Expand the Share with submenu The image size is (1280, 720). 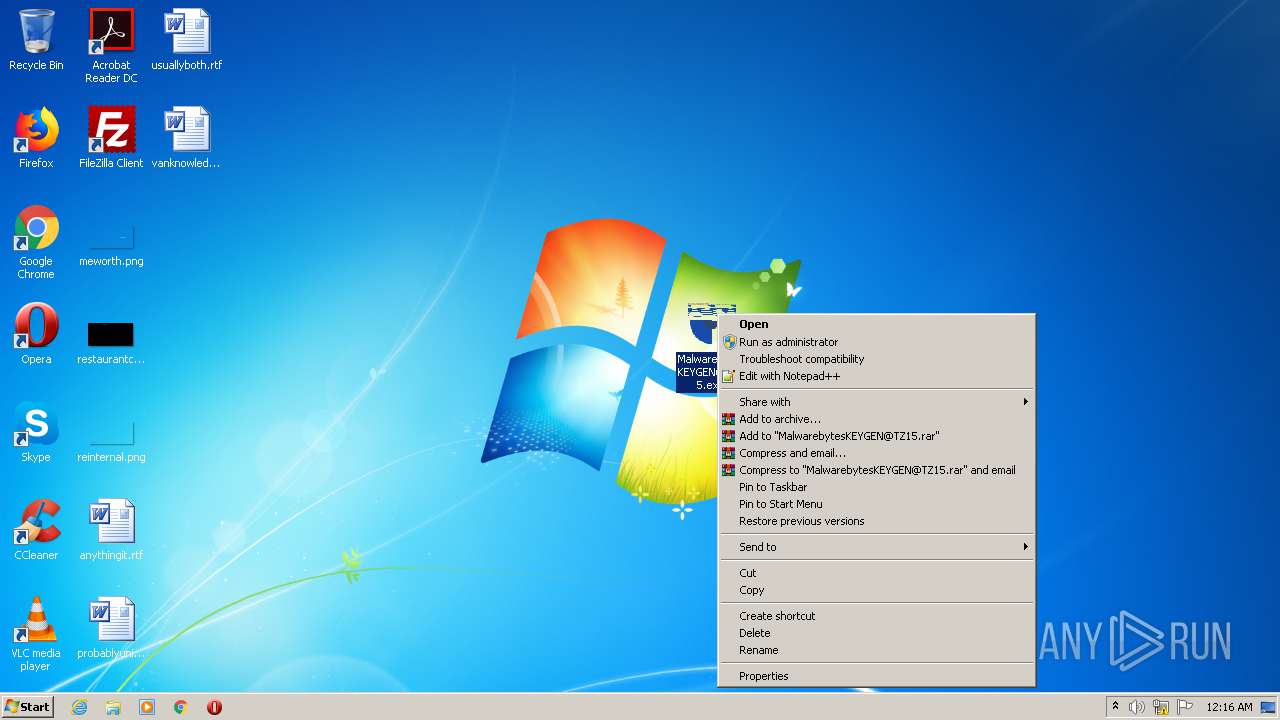point(877,402)
